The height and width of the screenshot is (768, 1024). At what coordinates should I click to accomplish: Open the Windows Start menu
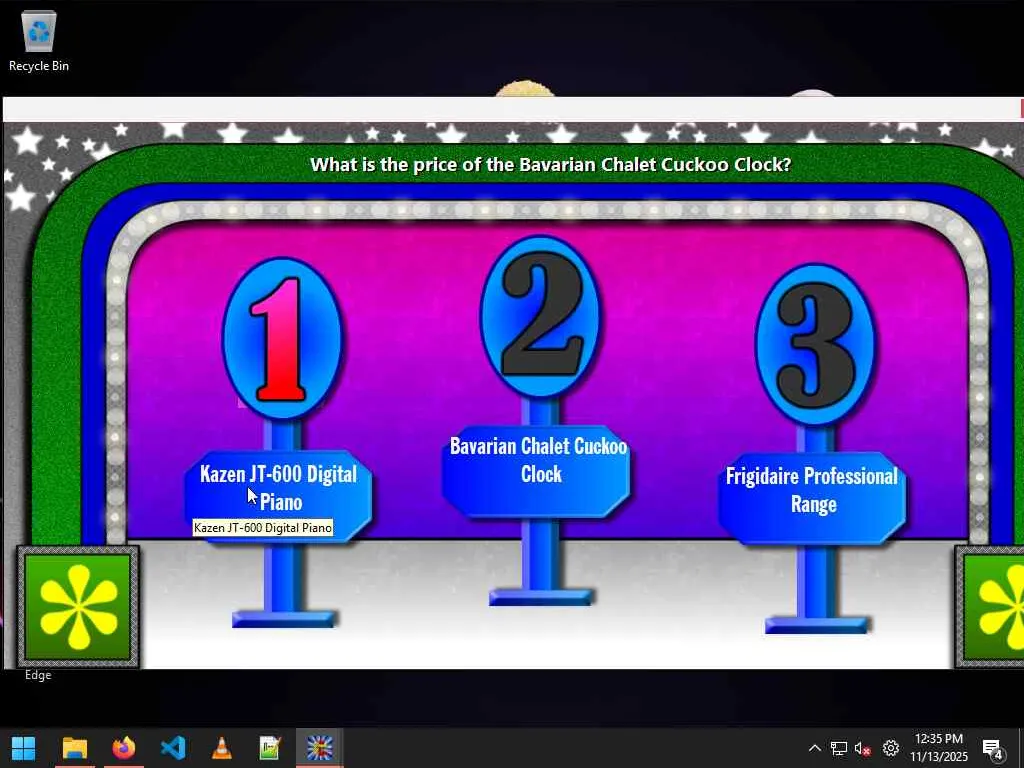24,748
